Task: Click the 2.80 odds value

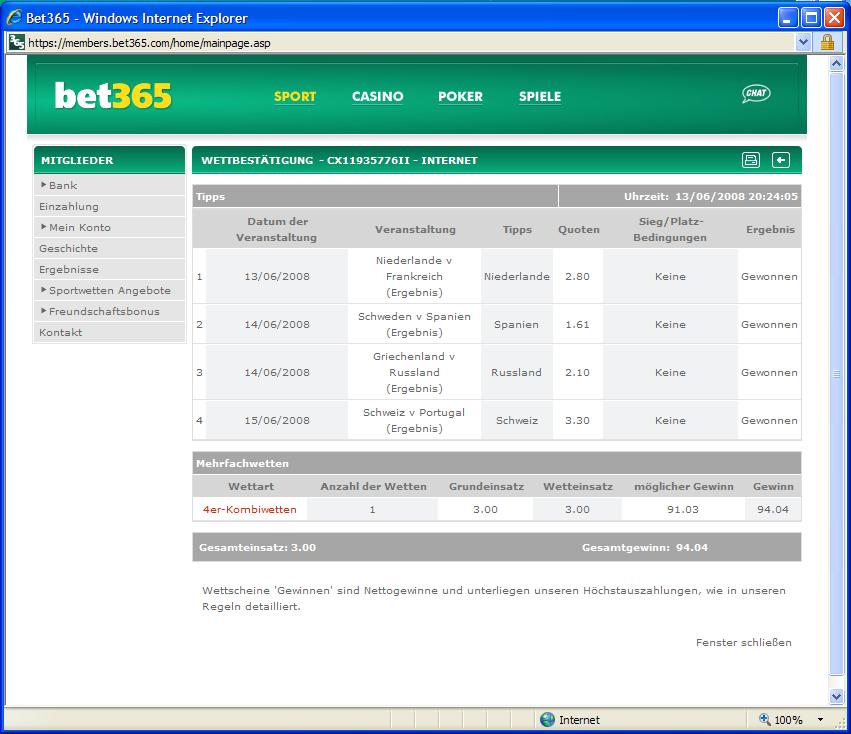Action: (x=577, y=276)
